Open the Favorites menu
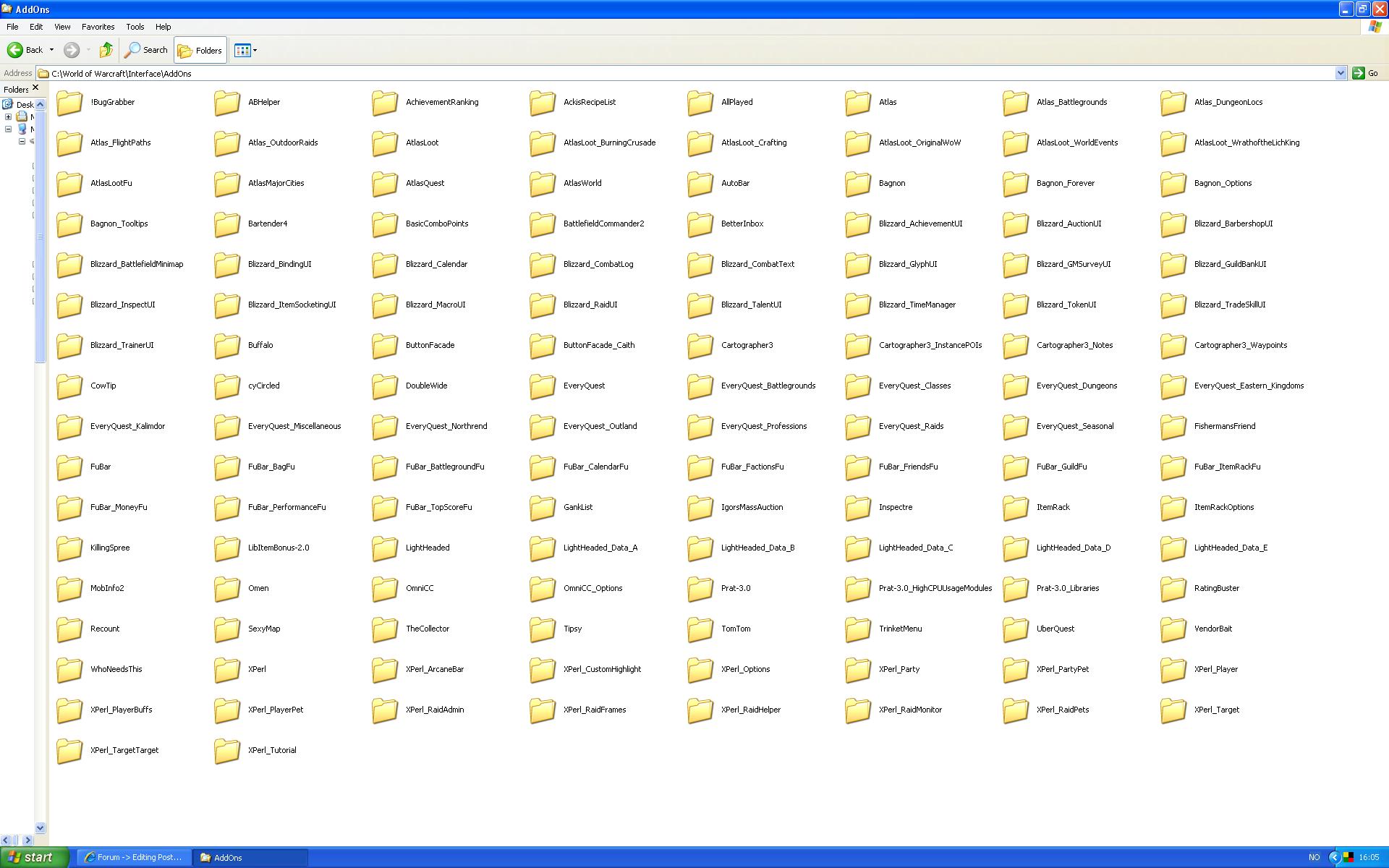Image resolution: width=1389 pixels, height=868 pixels. tap(98, 27)
